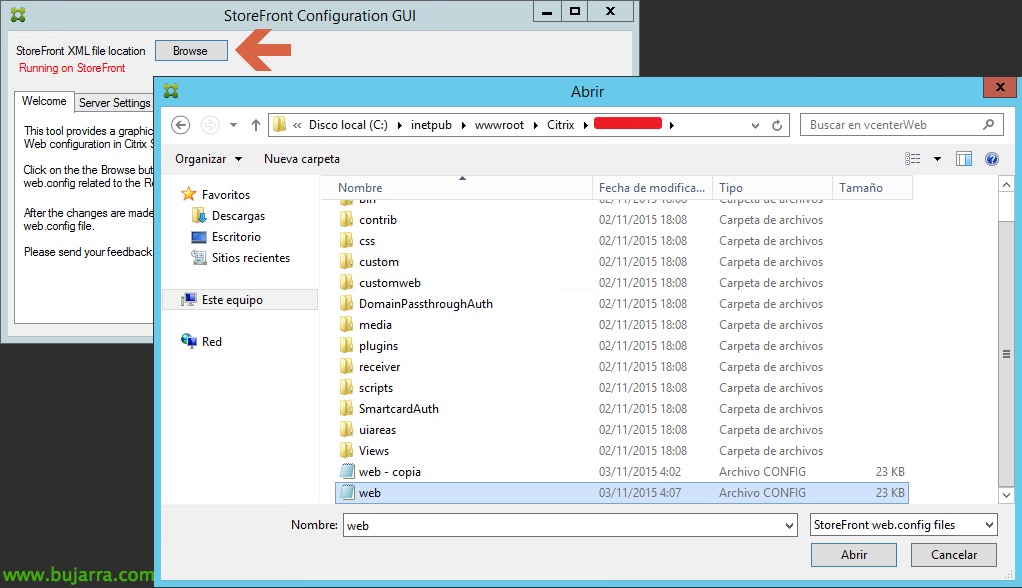Click the Abrir button
The image size is (1022, 588).
coord(853,555)
